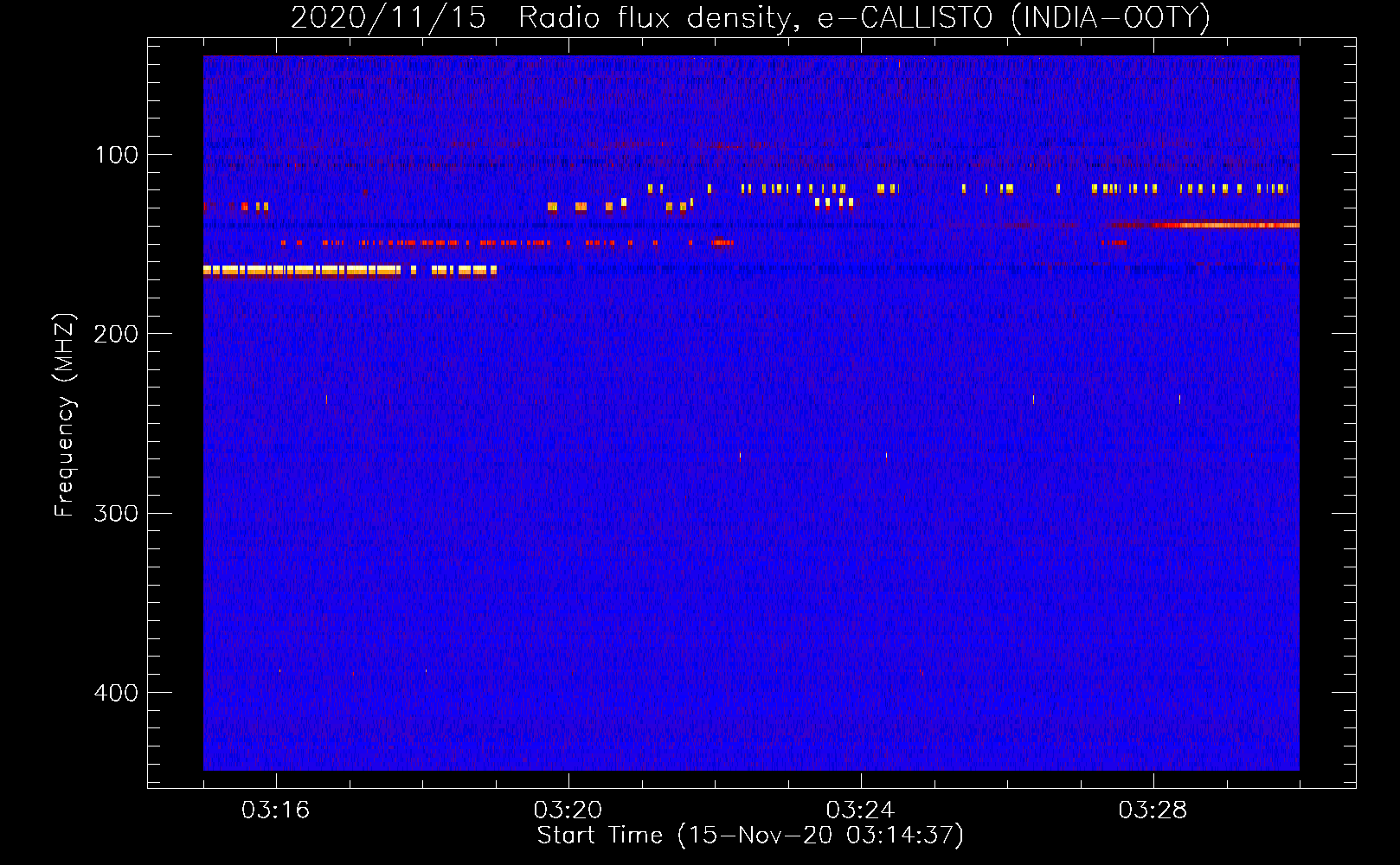
Task: Click the 400 frequency tick label
Action: tap(116, 693)
